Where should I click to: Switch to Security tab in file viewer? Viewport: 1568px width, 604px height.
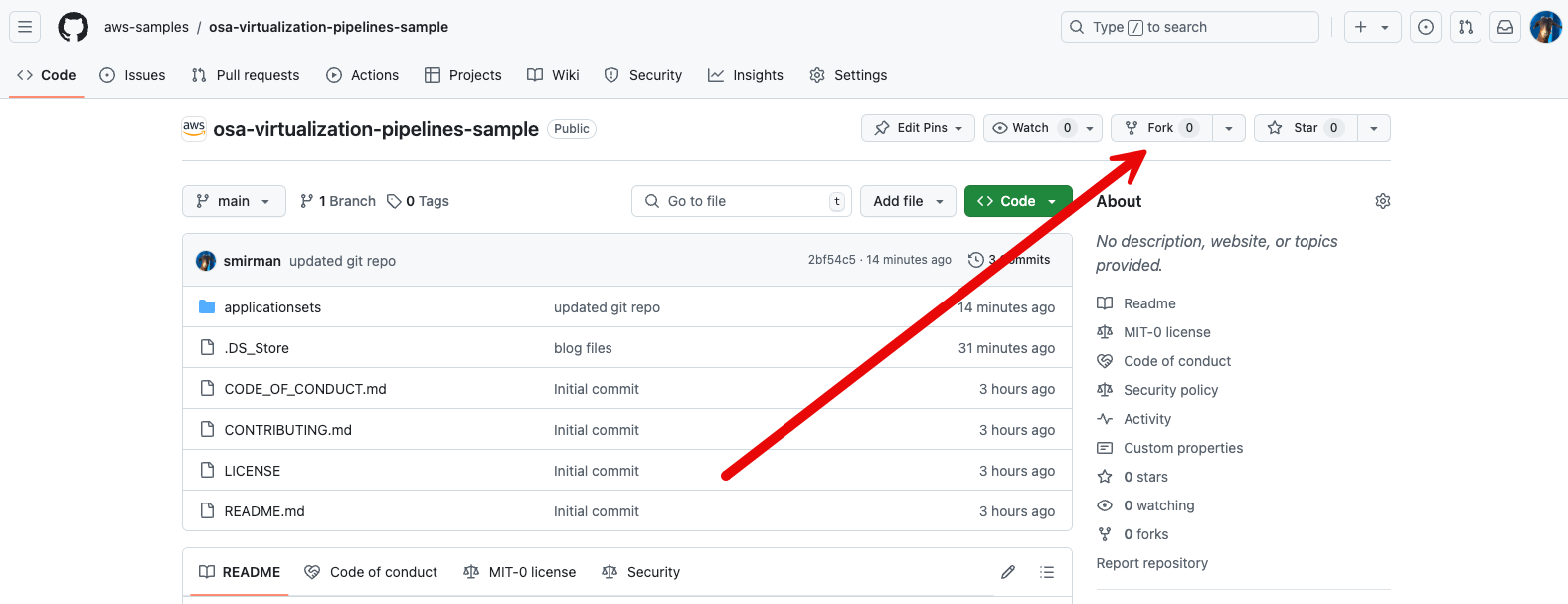click(640, 572)
